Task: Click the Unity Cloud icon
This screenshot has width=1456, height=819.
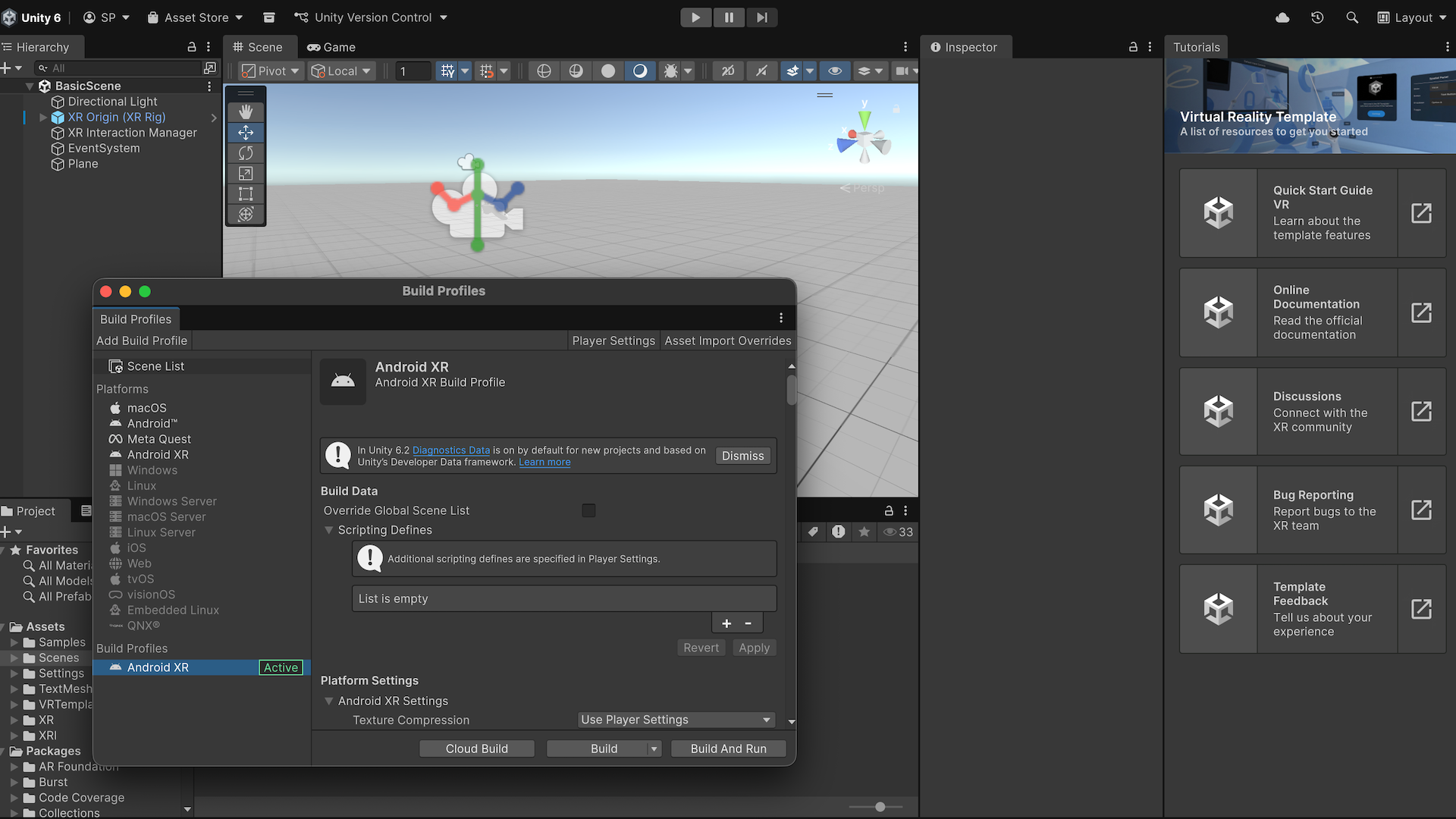Action: 1282,17
